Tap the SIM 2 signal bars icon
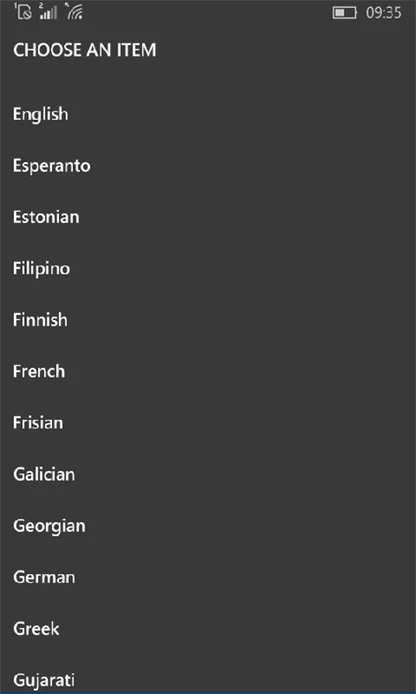This screenshot has height=694, width=416. [x=48, y=12]
